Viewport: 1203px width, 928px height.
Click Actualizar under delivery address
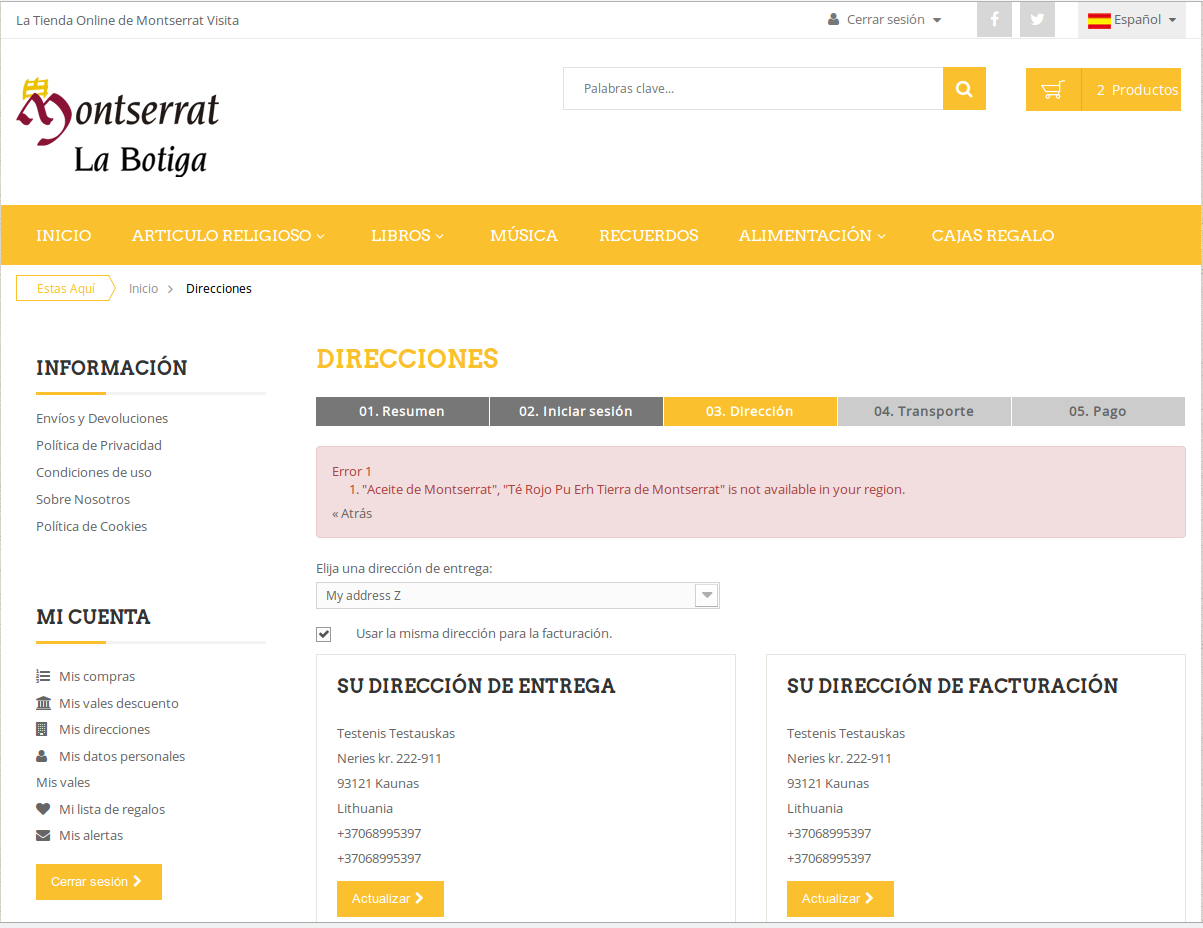pyautogui.click(x=390, y=899)
